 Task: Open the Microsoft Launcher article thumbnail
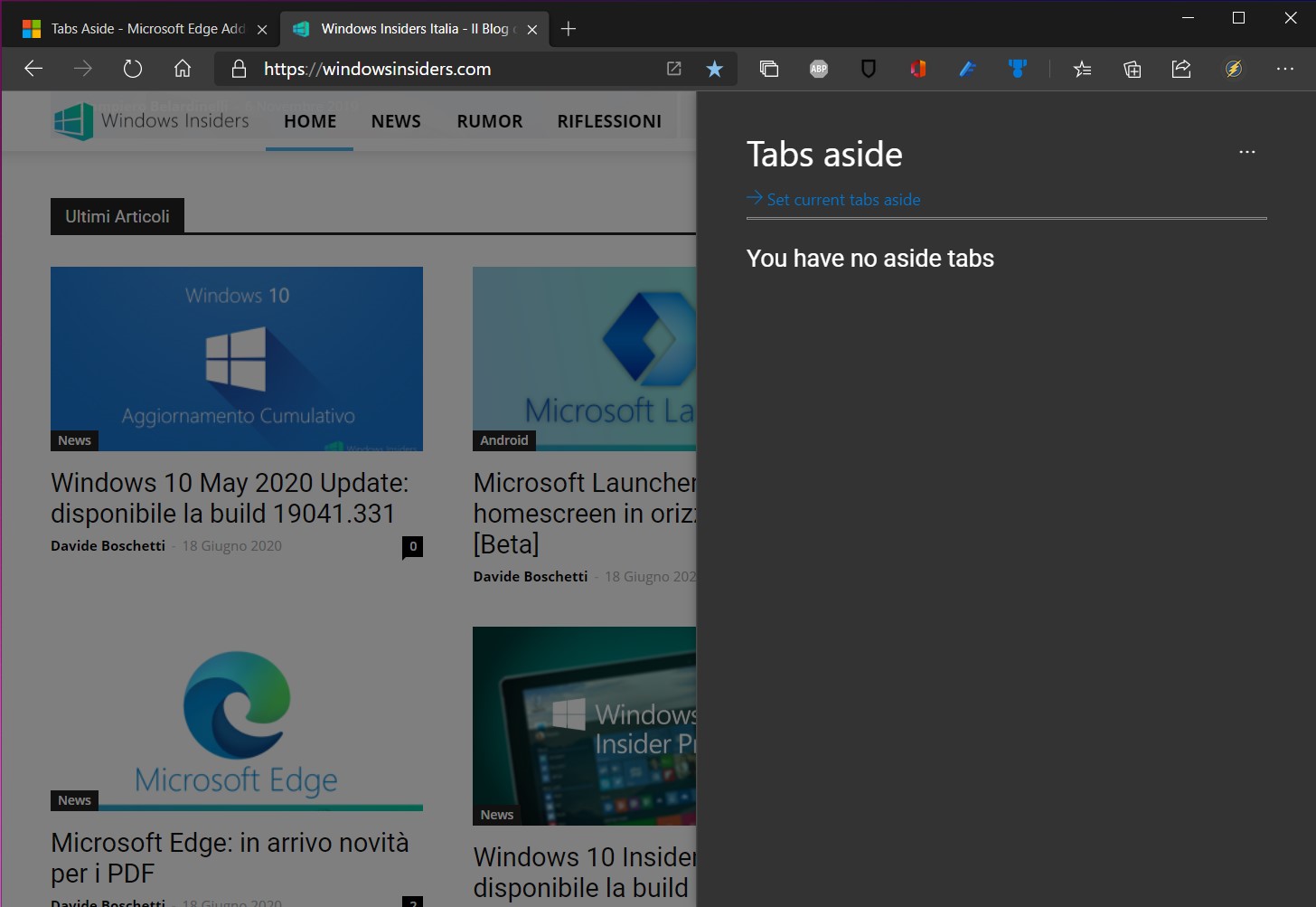pyautogui.click(x=584, y=359)
